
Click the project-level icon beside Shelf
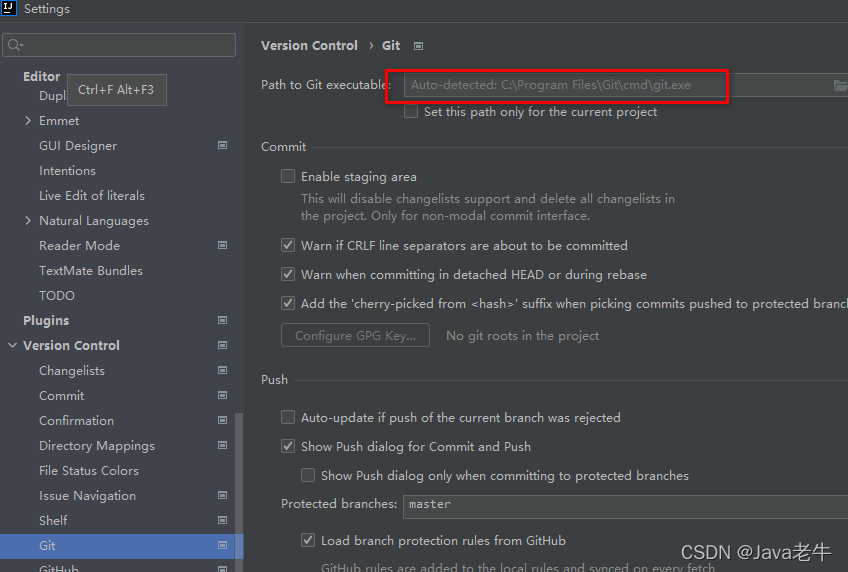(x=222, y=520)
